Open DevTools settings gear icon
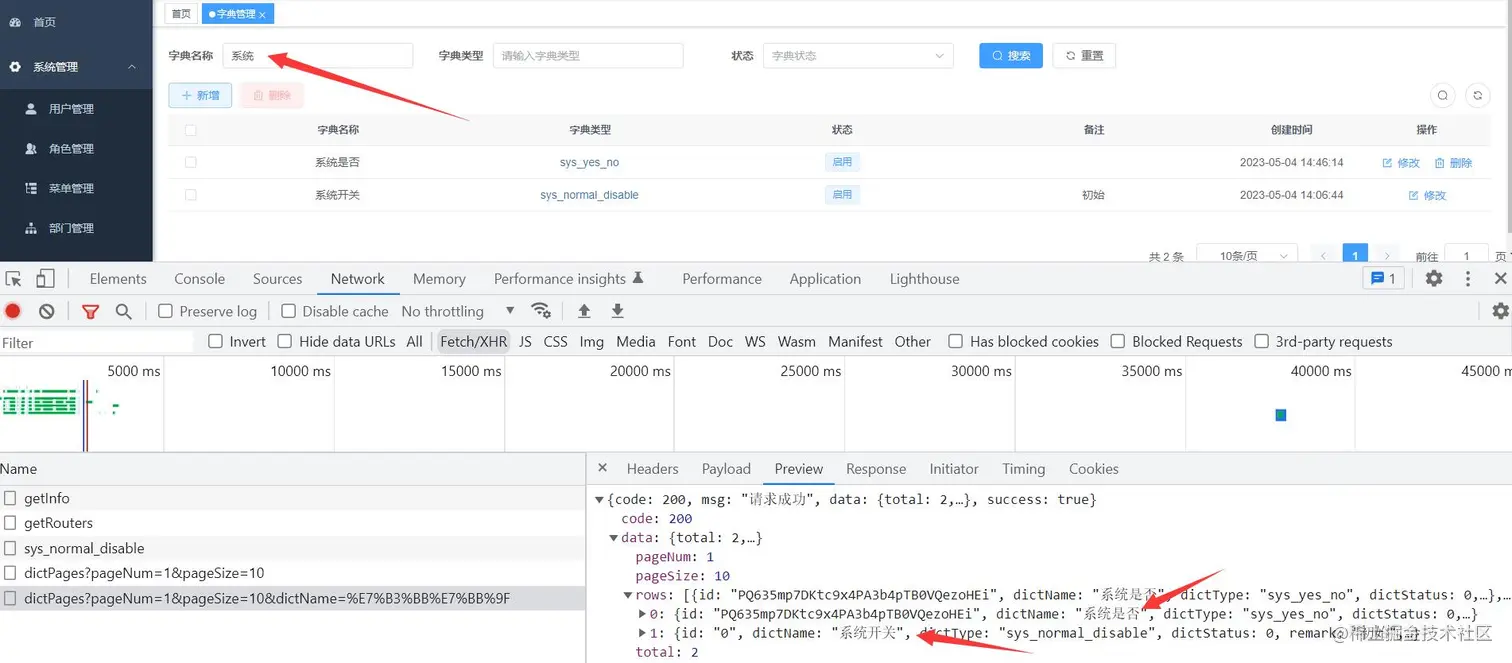 click(x=1434, y=278)
